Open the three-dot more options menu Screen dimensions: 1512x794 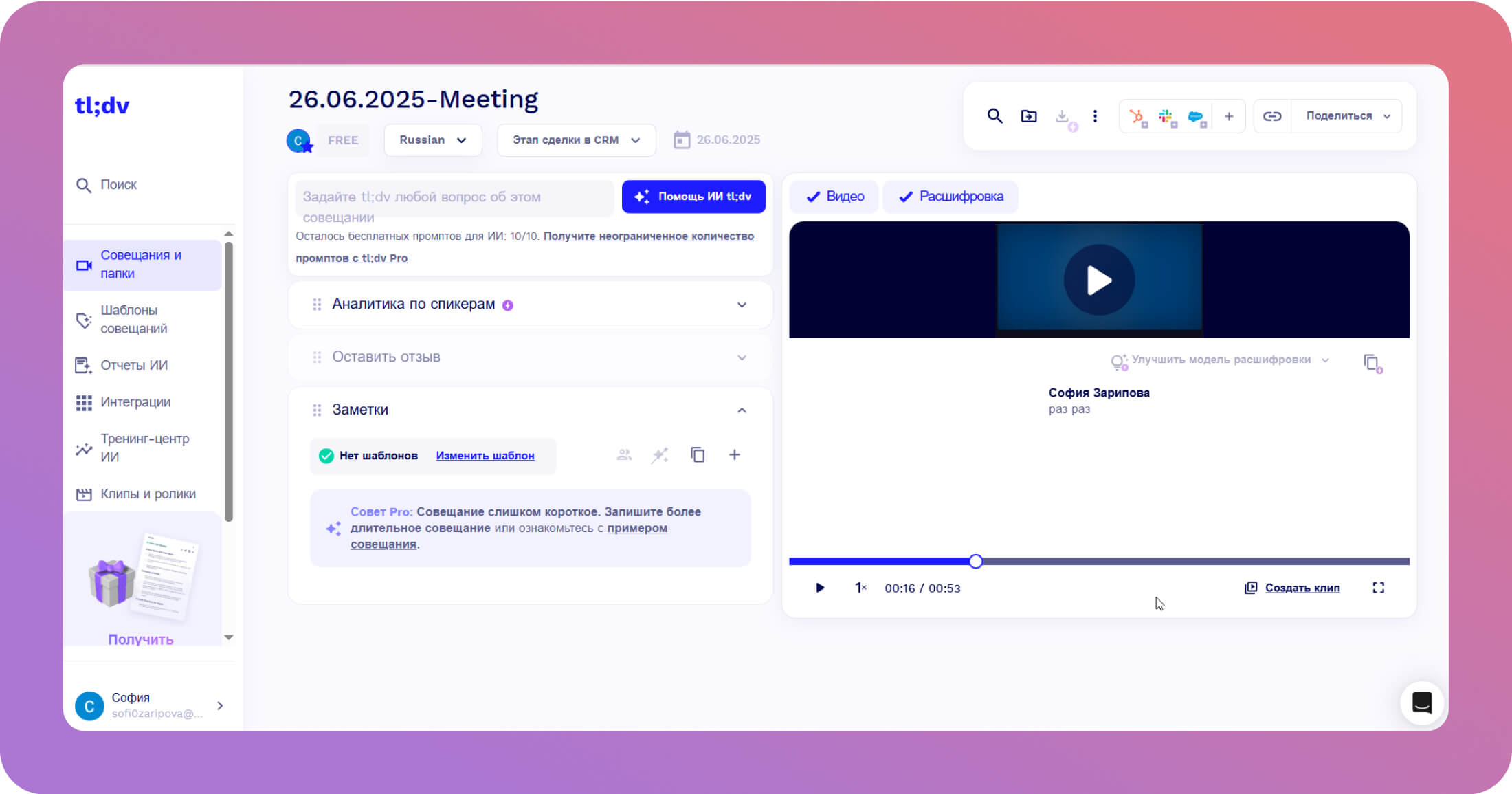coord(1095,116)
